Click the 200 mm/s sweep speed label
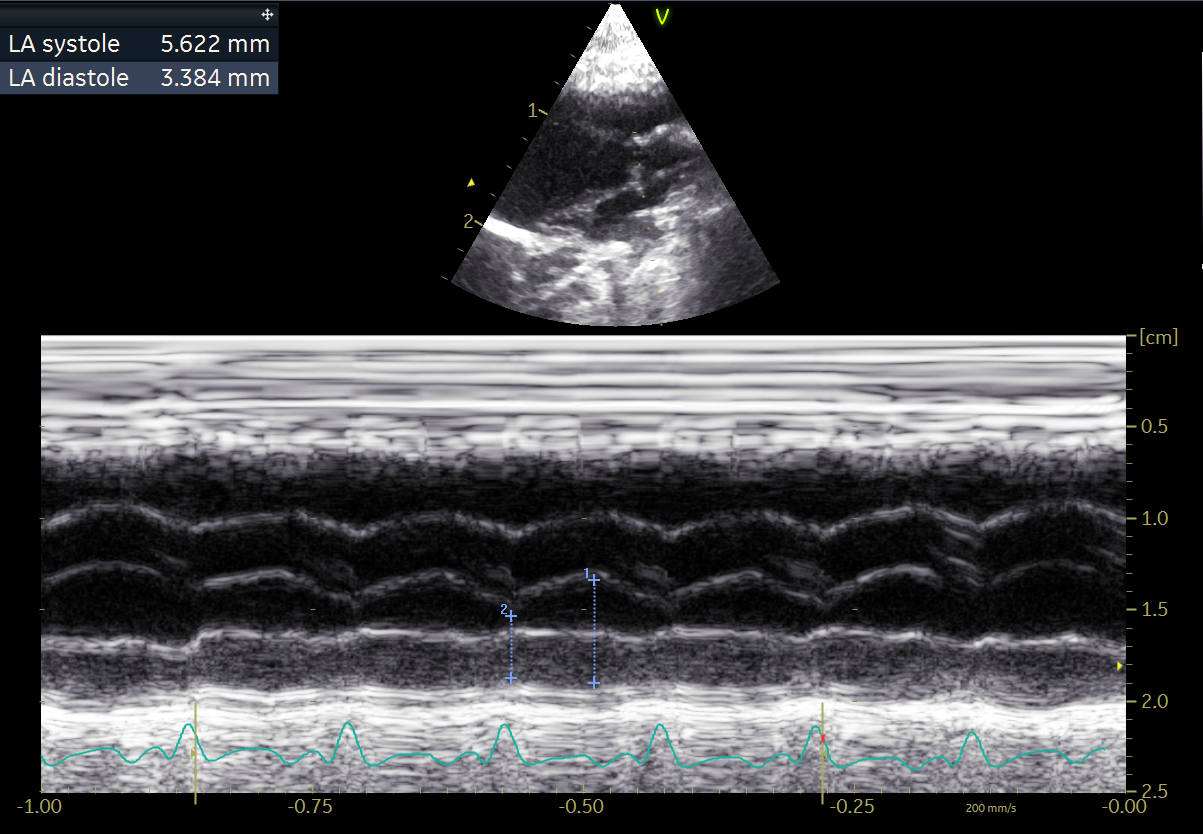The image size is (1203, 834). (991, 807)
